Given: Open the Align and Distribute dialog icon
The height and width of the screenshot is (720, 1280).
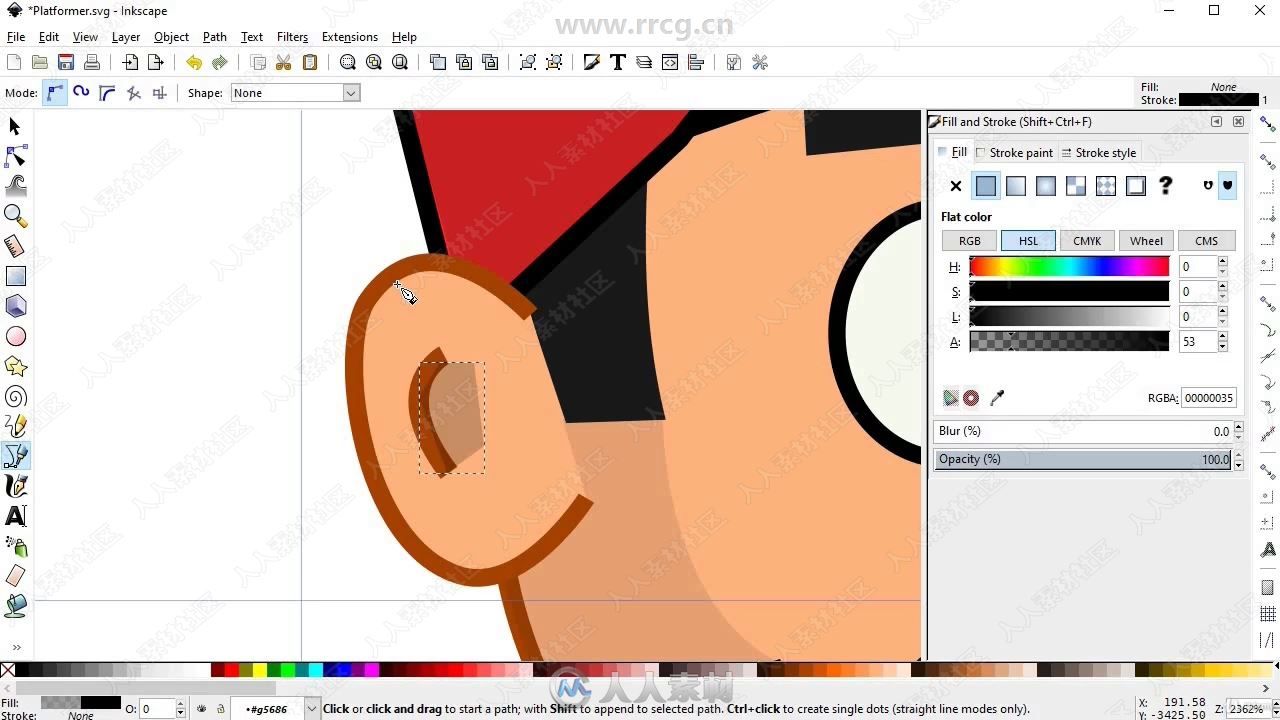Looking at the screenshot, I should click(x=696, y=62).
